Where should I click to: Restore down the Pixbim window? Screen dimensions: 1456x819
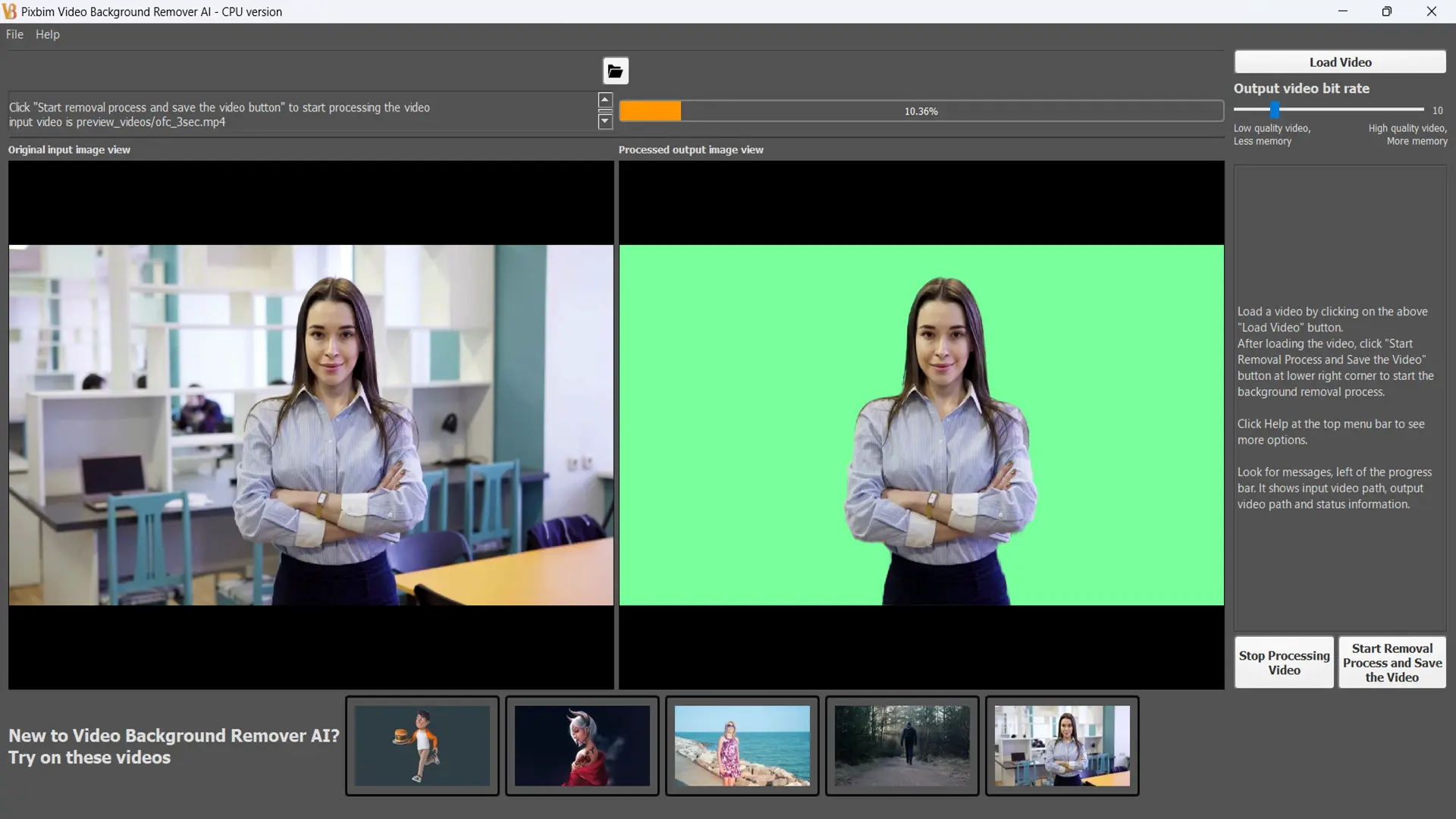1387,11
